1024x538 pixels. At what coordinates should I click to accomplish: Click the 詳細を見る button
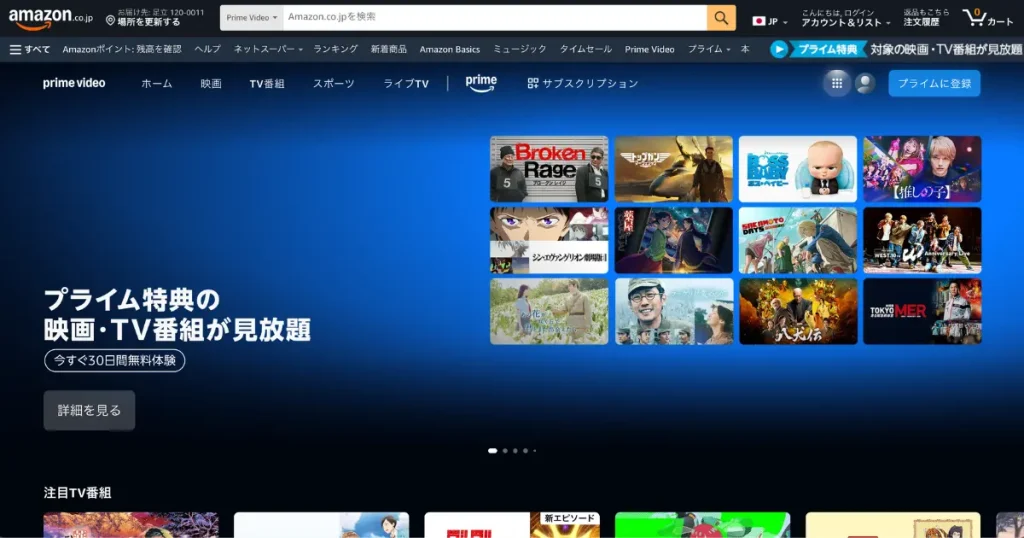[x=89, y=410]
